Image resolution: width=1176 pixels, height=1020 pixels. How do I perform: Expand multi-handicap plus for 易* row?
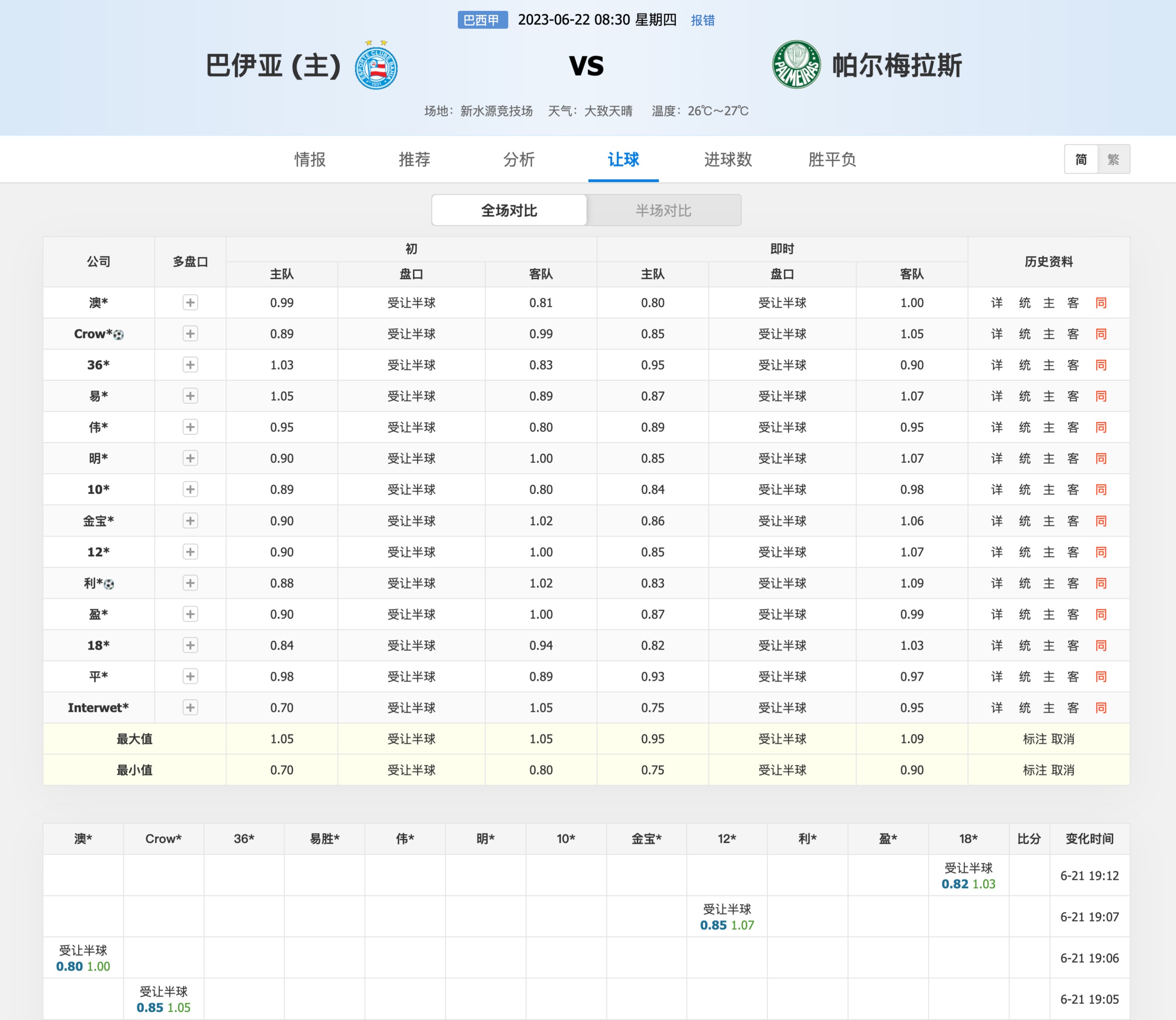[x=190, y=396]
